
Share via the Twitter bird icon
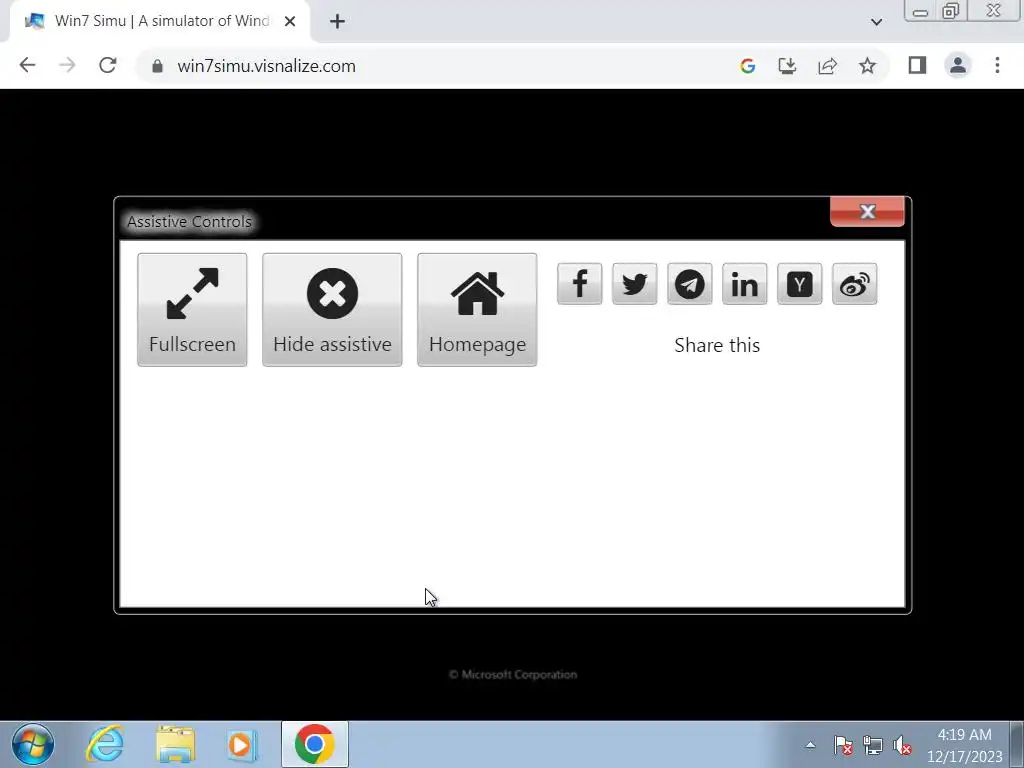click(634, 284)
